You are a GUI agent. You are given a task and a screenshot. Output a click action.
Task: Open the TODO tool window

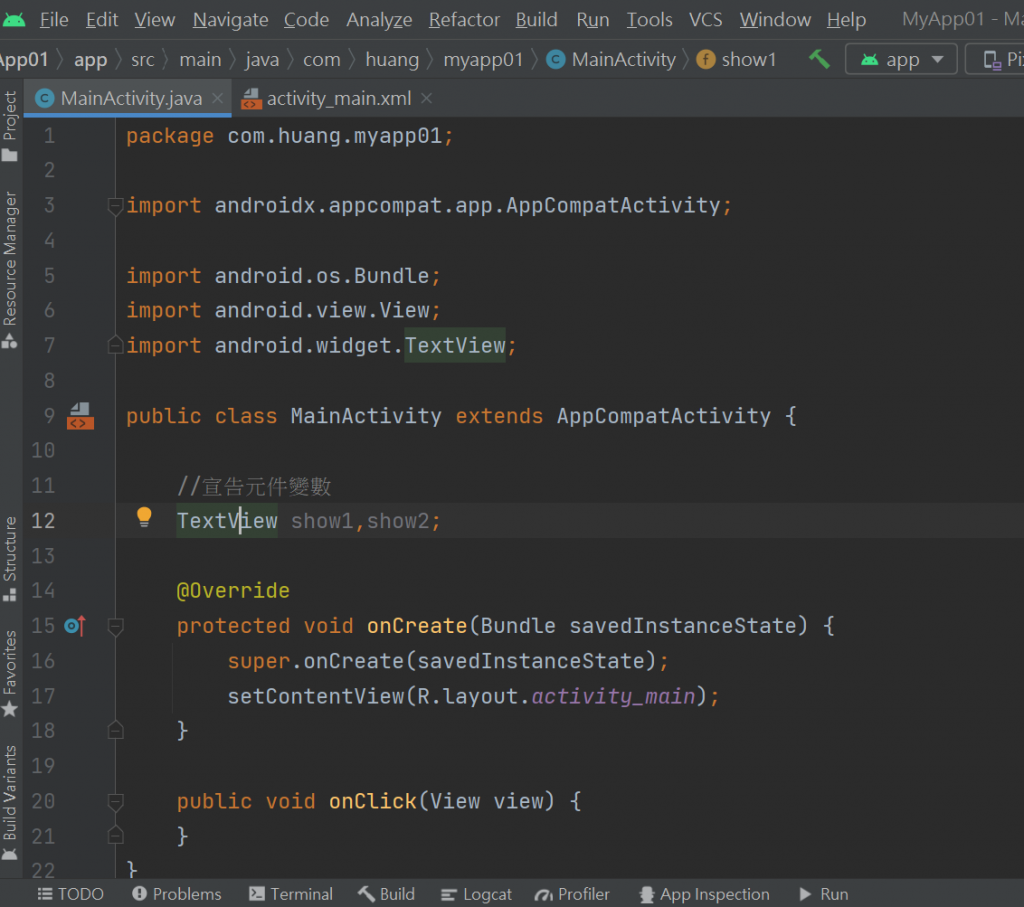(x=70, y=894)
